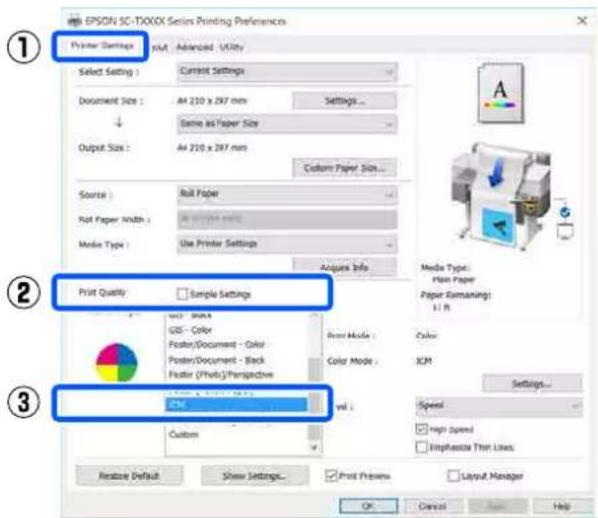
Task: Select Poster/Document - Color entry
Action: (x=217, y=344)
